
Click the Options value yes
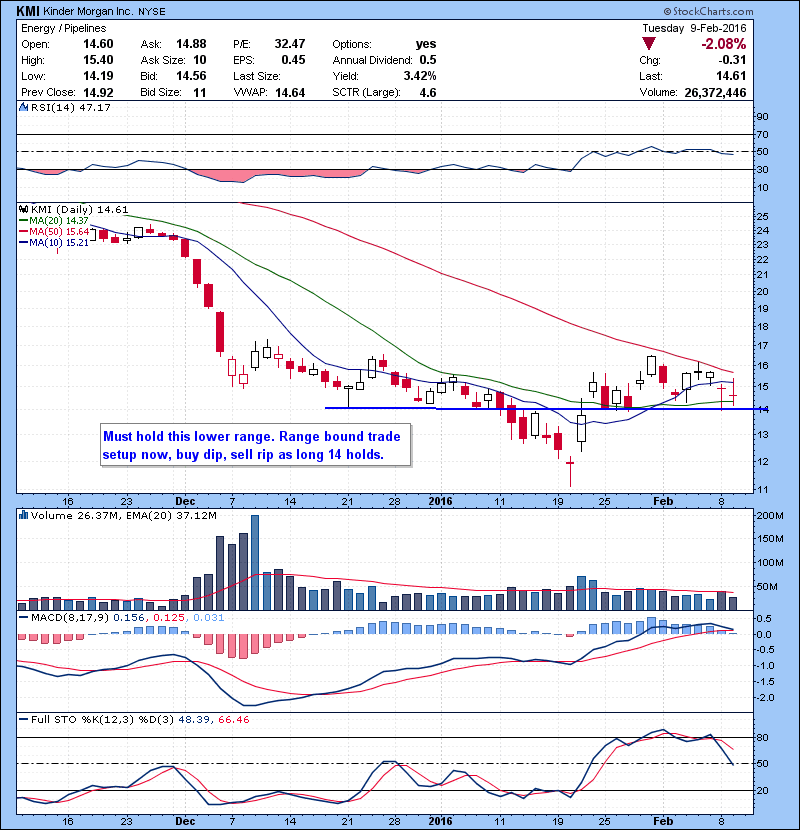[426, 44]
